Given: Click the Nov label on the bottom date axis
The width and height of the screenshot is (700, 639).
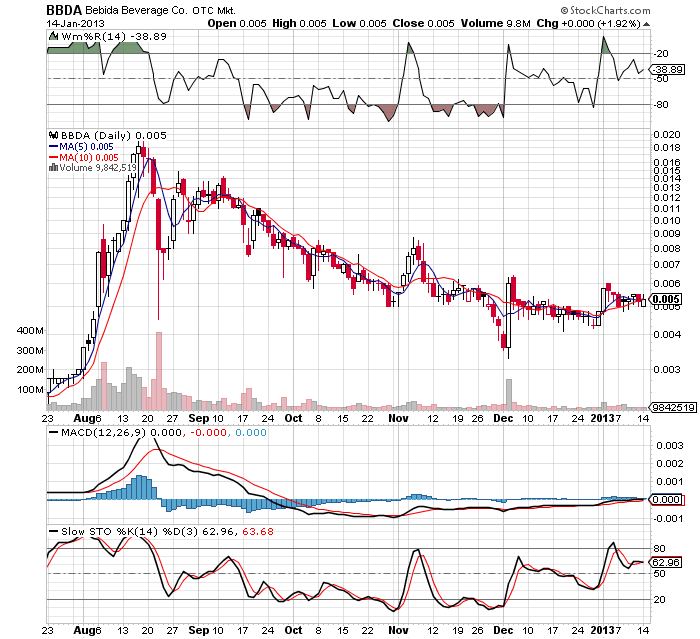Looking at the screenshot, I should pyautogui.click(x=398, y=630).
